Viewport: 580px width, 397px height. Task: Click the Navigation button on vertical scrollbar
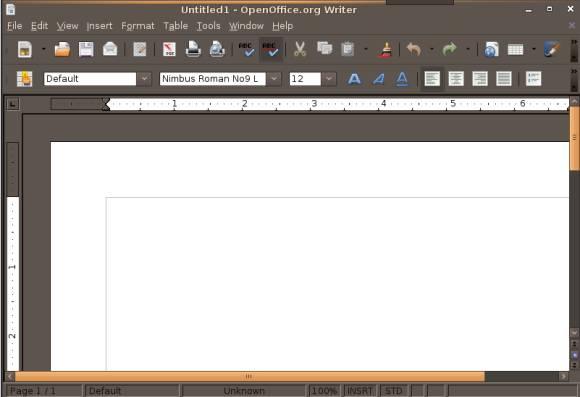(x=574, y=355)
